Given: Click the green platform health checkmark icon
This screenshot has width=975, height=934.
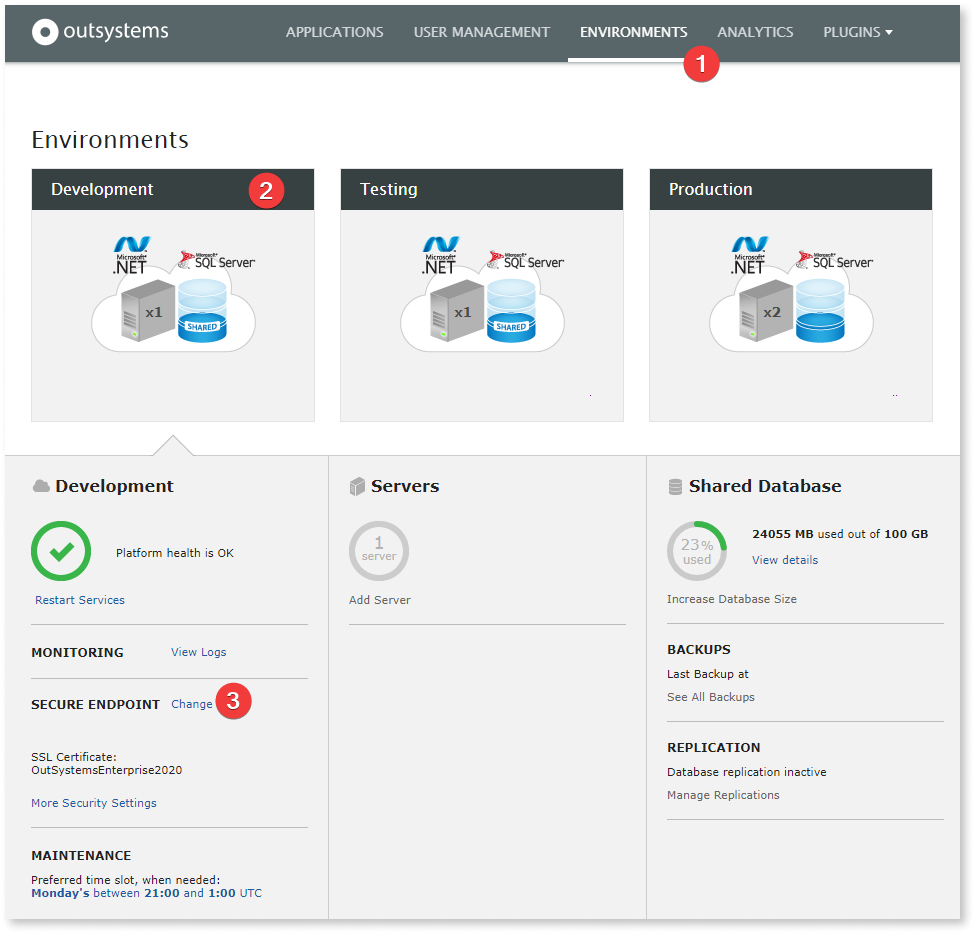Looking at the screenshot, I should click(61, 549).
